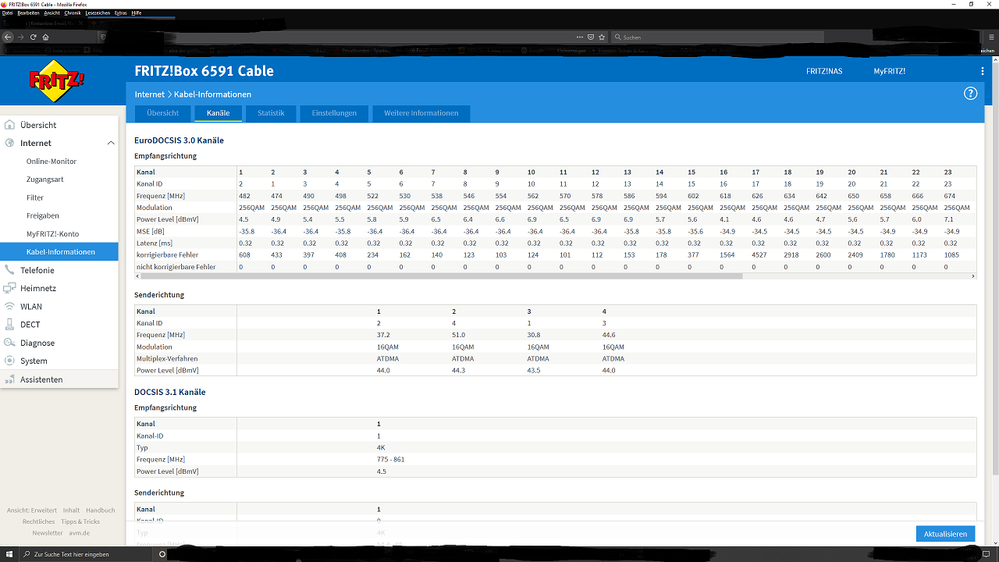
Task: Click the Handbuch footer link
Action: tap(101, 510)
